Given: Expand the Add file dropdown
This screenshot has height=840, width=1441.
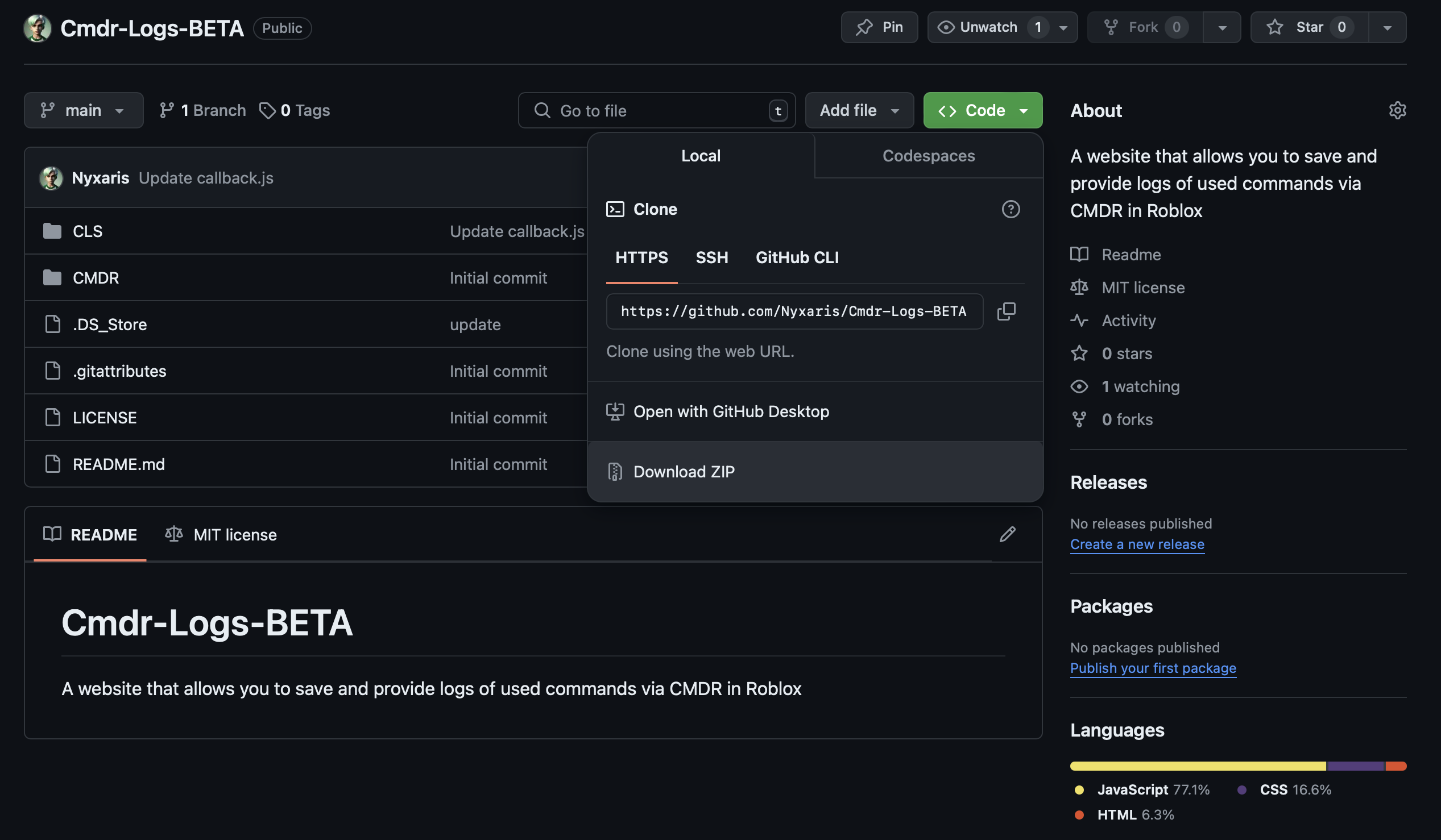Looking at the screenshot, I should [x=858, y=110].
